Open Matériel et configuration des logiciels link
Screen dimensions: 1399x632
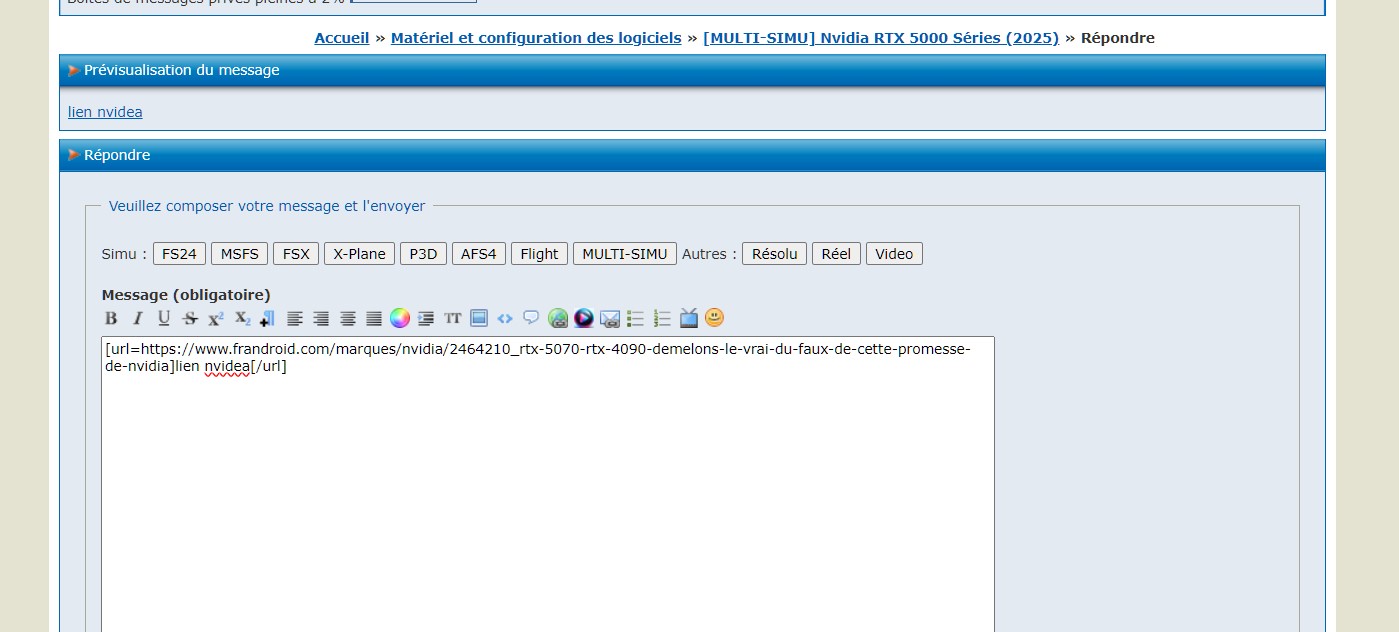click(x=536, y=38)
